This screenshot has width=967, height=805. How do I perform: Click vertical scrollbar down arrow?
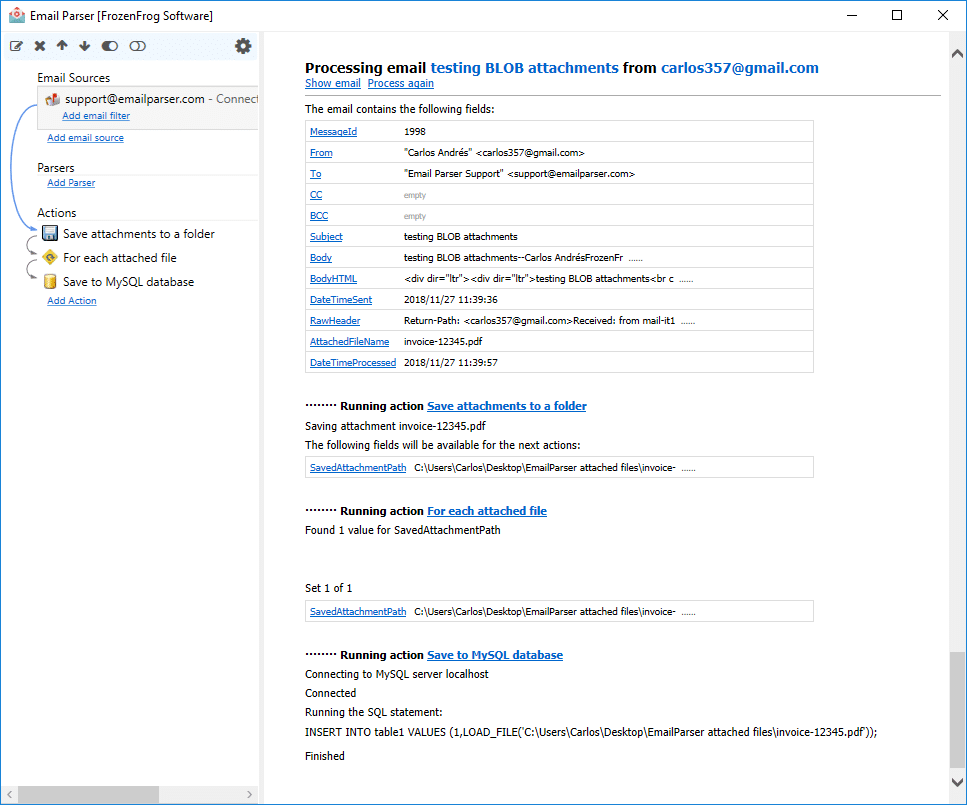(x=958, y=782)
